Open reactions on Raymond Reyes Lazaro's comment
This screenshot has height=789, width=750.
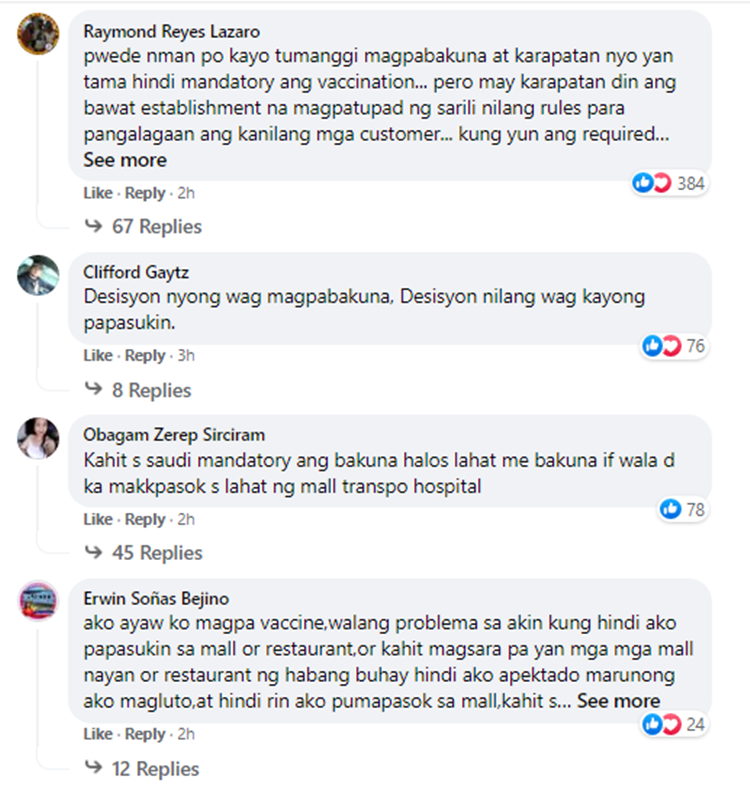point(668,183)
